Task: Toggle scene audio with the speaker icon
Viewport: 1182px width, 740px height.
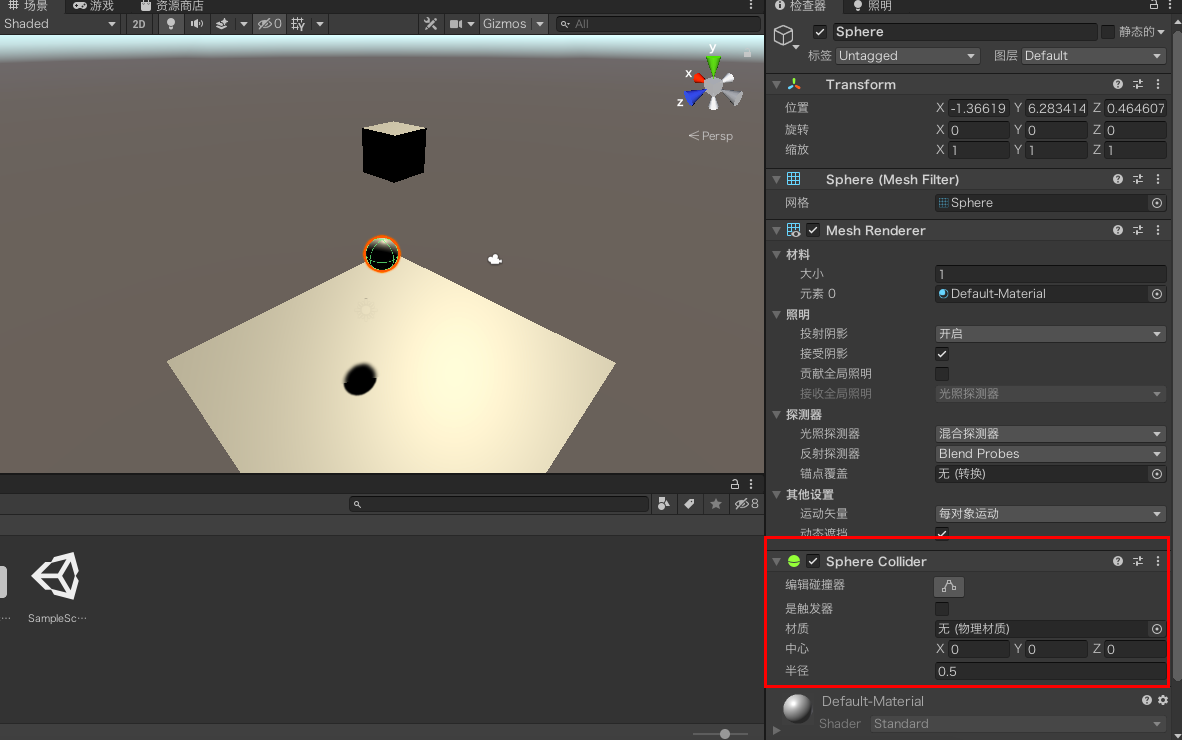Action: click(196, 24)
